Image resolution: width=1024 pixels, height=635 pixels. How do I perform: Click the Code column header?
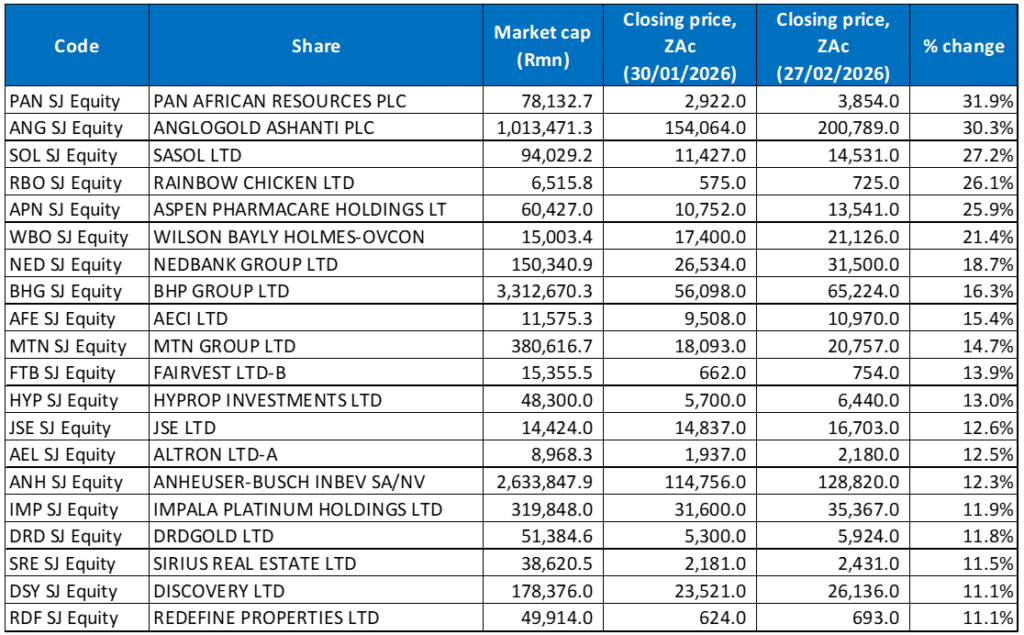[76, 46]
